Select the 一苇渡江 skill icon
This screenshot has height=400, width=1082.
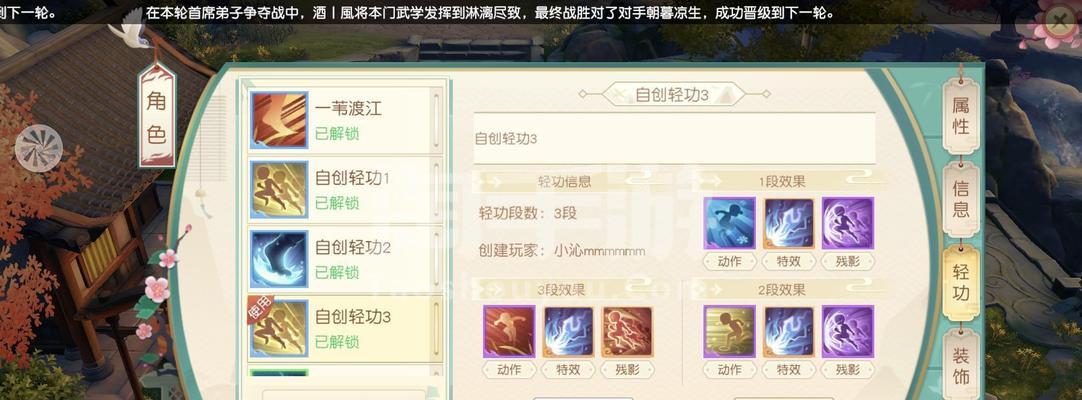point(279,120)
